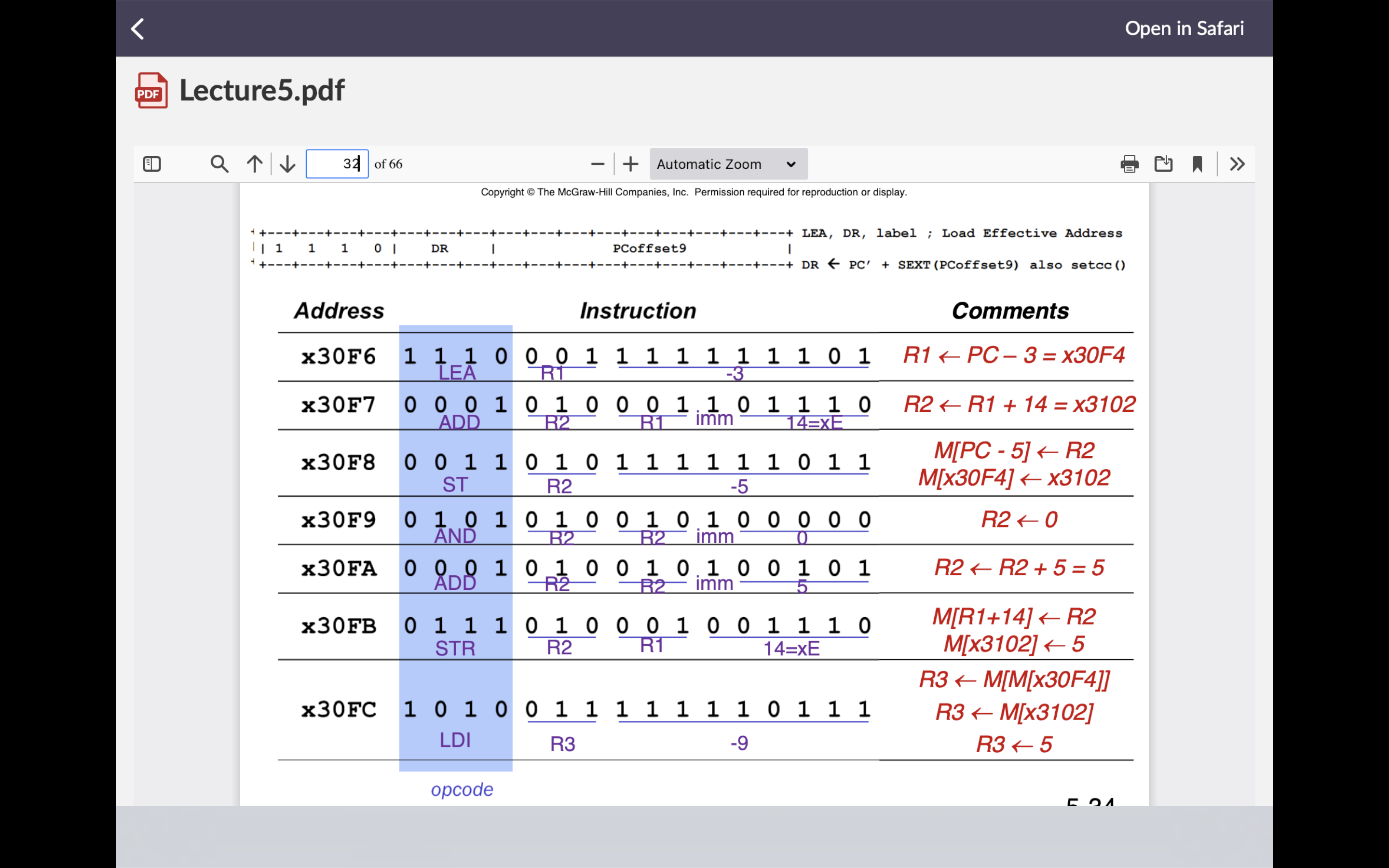Open the find in document search

pos(219,164)
